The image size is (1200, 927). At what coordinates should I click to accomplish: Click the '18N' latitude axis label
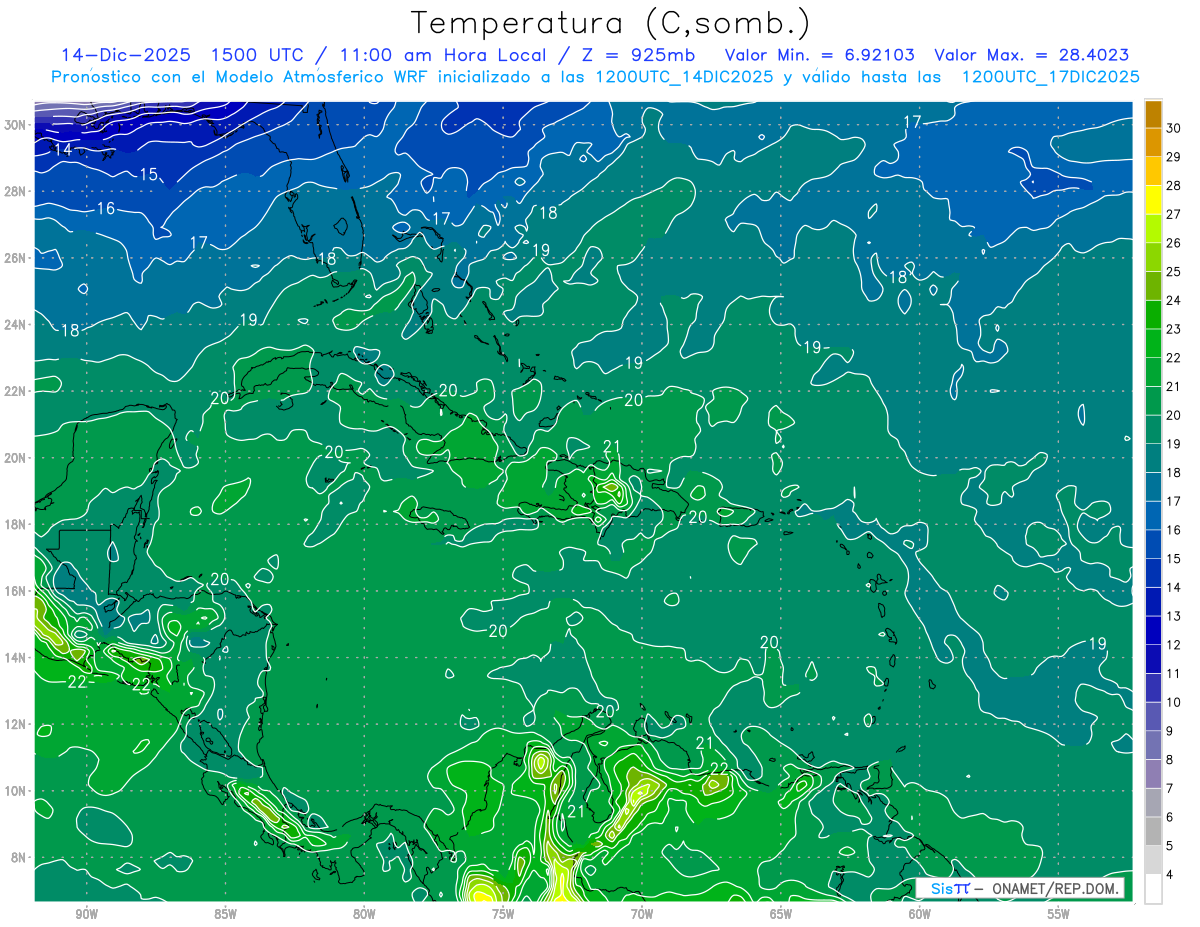15,524
